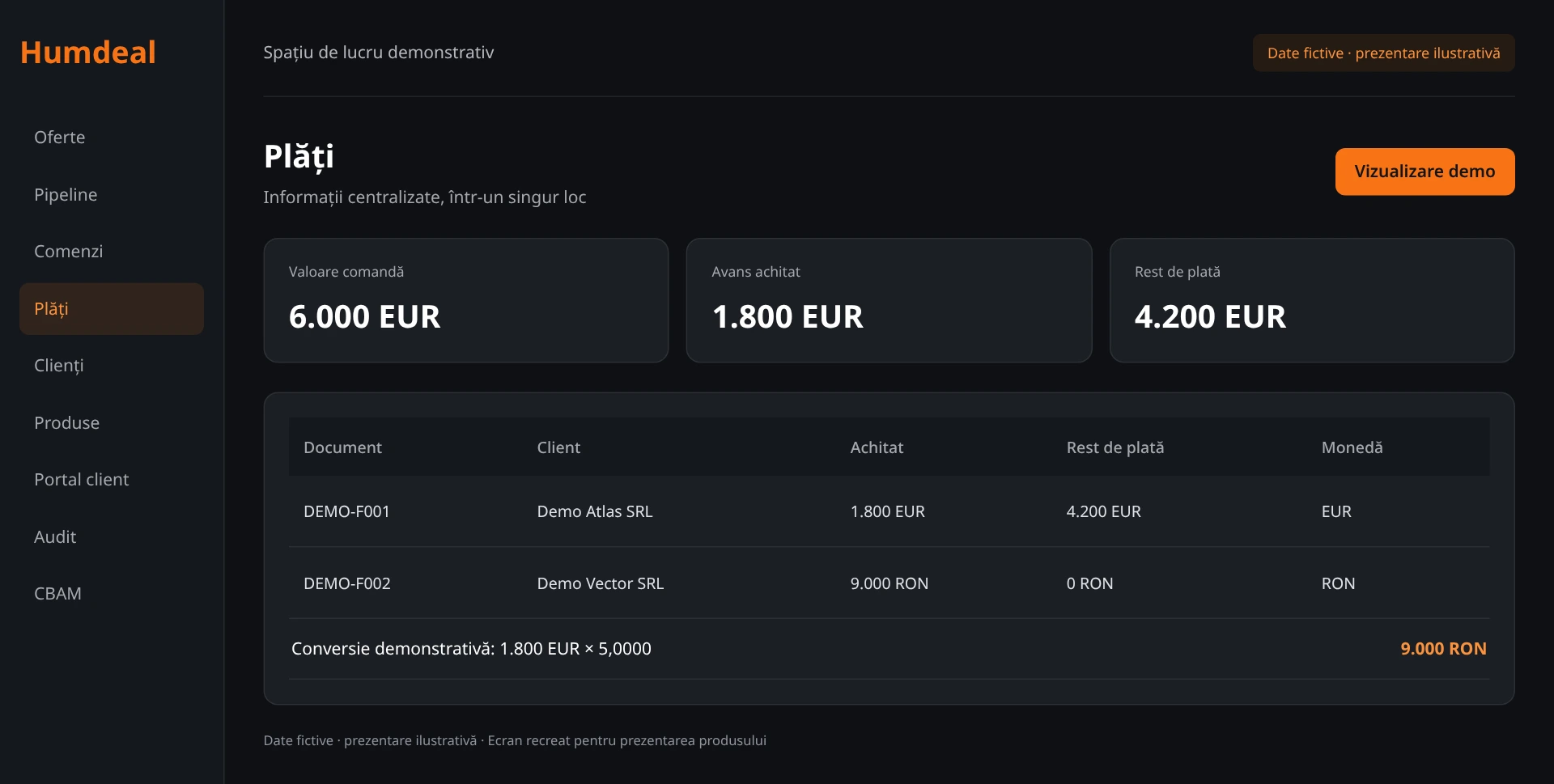1554x784 pixels.
Task: Click the Humdeal logo
Action: (x=87, y=53)
